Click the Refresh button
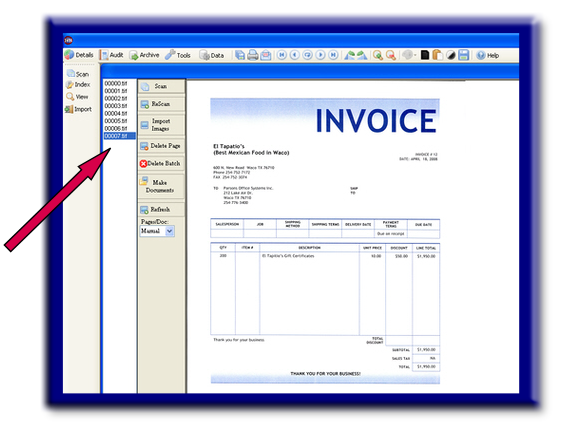 [x=161, y=209]
